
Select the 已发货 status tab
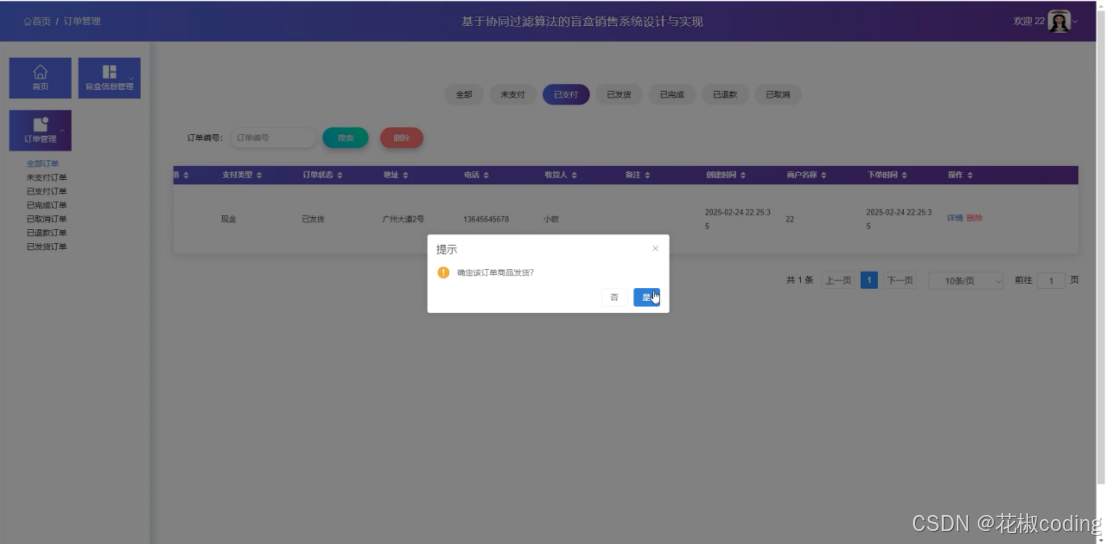(619, 95)
